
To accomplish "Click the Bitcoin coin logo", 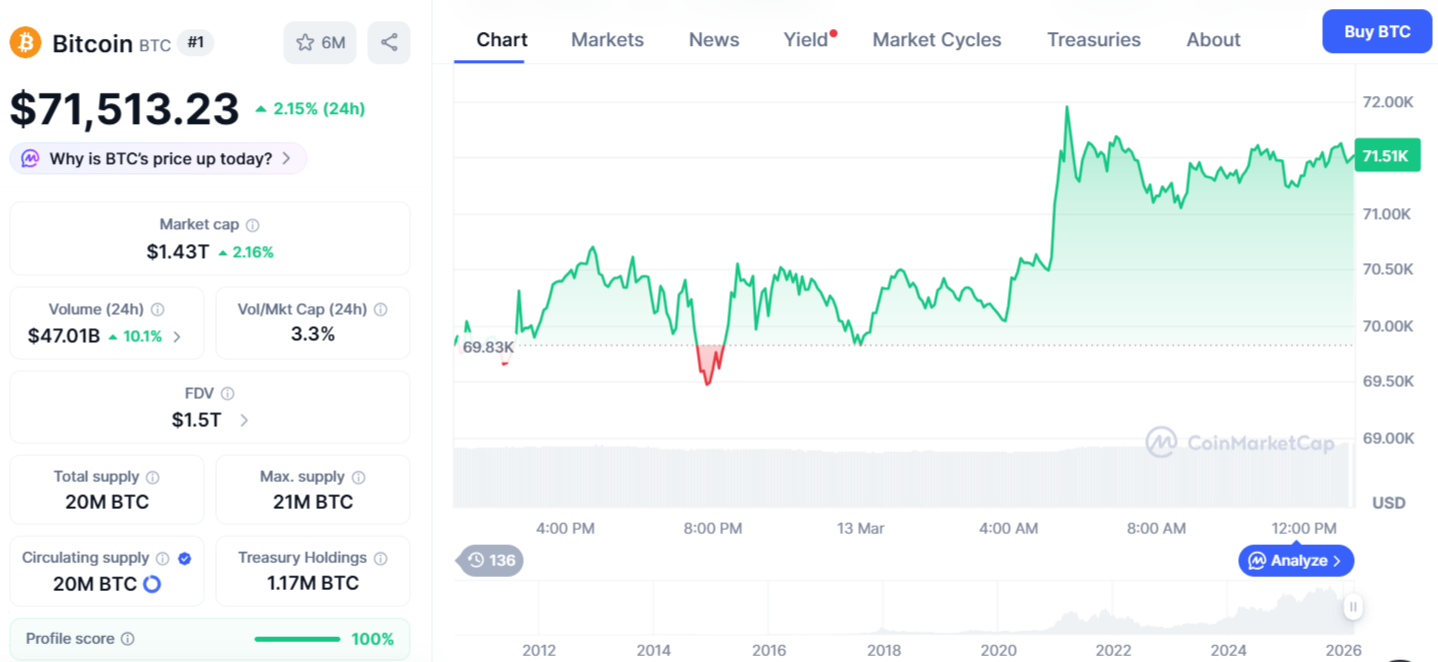I will tap(24, 42).
